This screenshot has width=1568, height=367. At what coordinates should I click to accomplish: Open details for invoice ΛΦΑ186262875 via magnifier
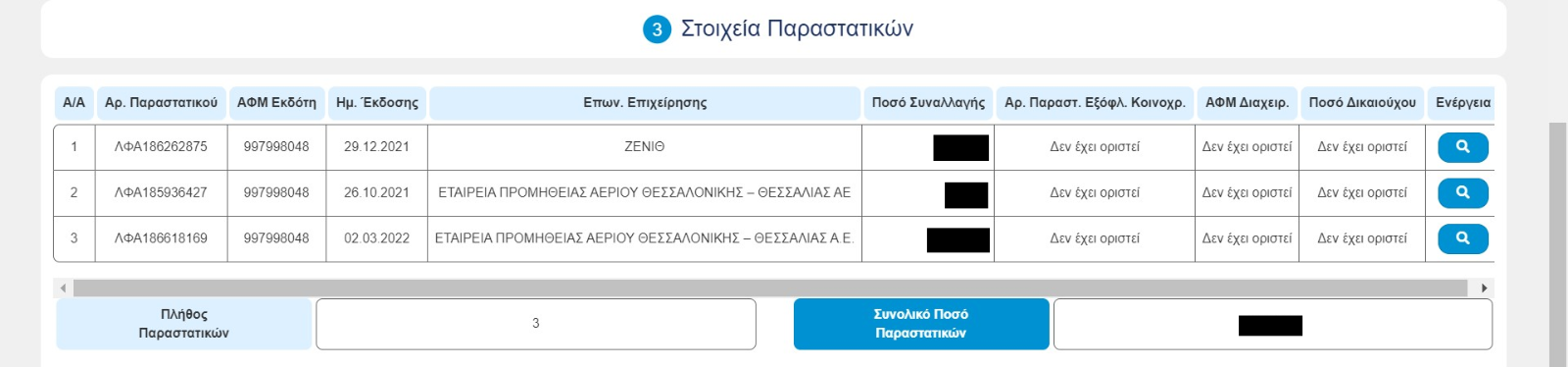coord(1462,147)
